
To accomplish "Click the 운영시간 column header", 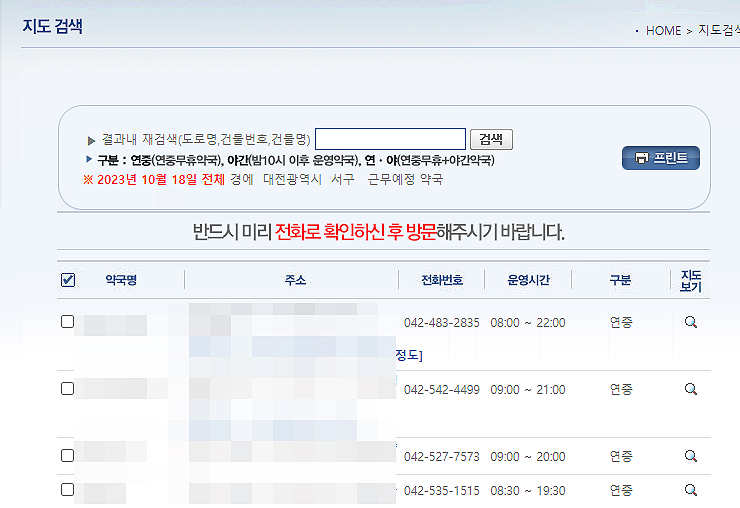I will pyautogui.click(x=529, y=280).
